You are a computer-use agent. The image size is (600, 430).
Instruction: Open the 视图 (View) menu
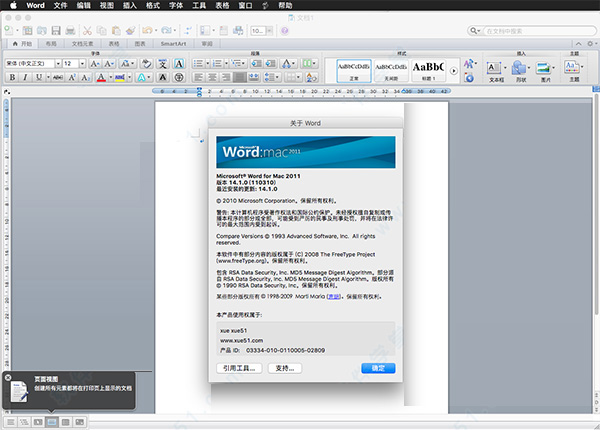tap(106, 5)
